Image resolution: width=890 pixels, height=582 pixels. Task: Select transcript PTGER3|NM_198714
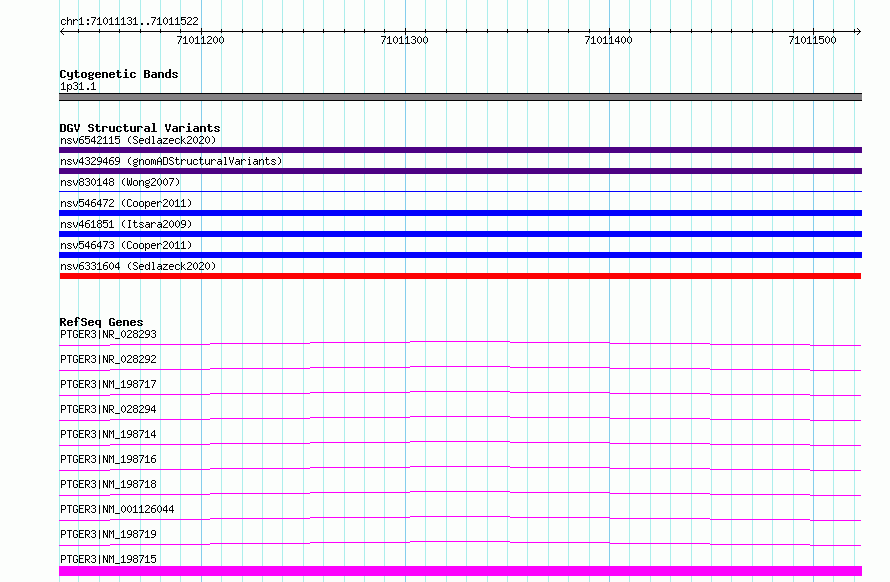108,434
